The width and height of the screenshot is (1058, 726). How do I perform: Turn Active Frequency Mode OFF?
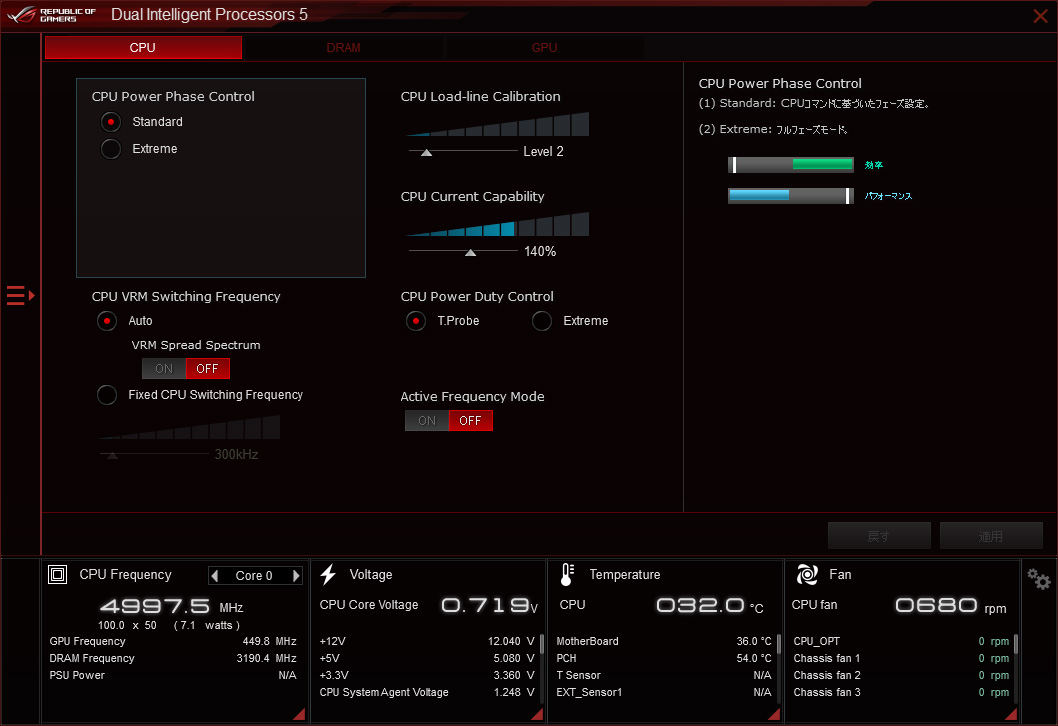(471, 420)
